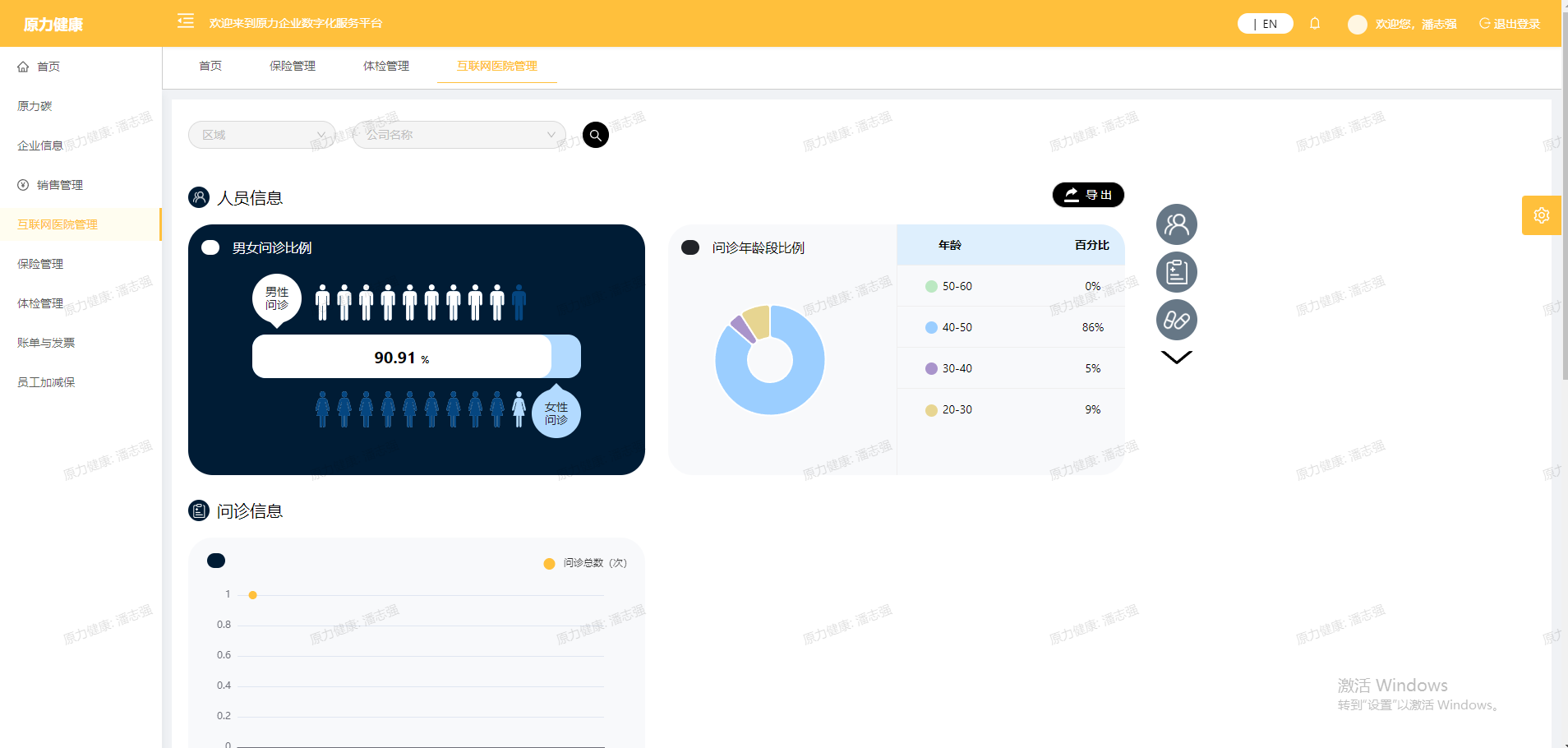Select 互联网医院管理 in the sidebar
Image resolution: width=1568 pixels, height=748 pixels.
[x=81, y=224]
